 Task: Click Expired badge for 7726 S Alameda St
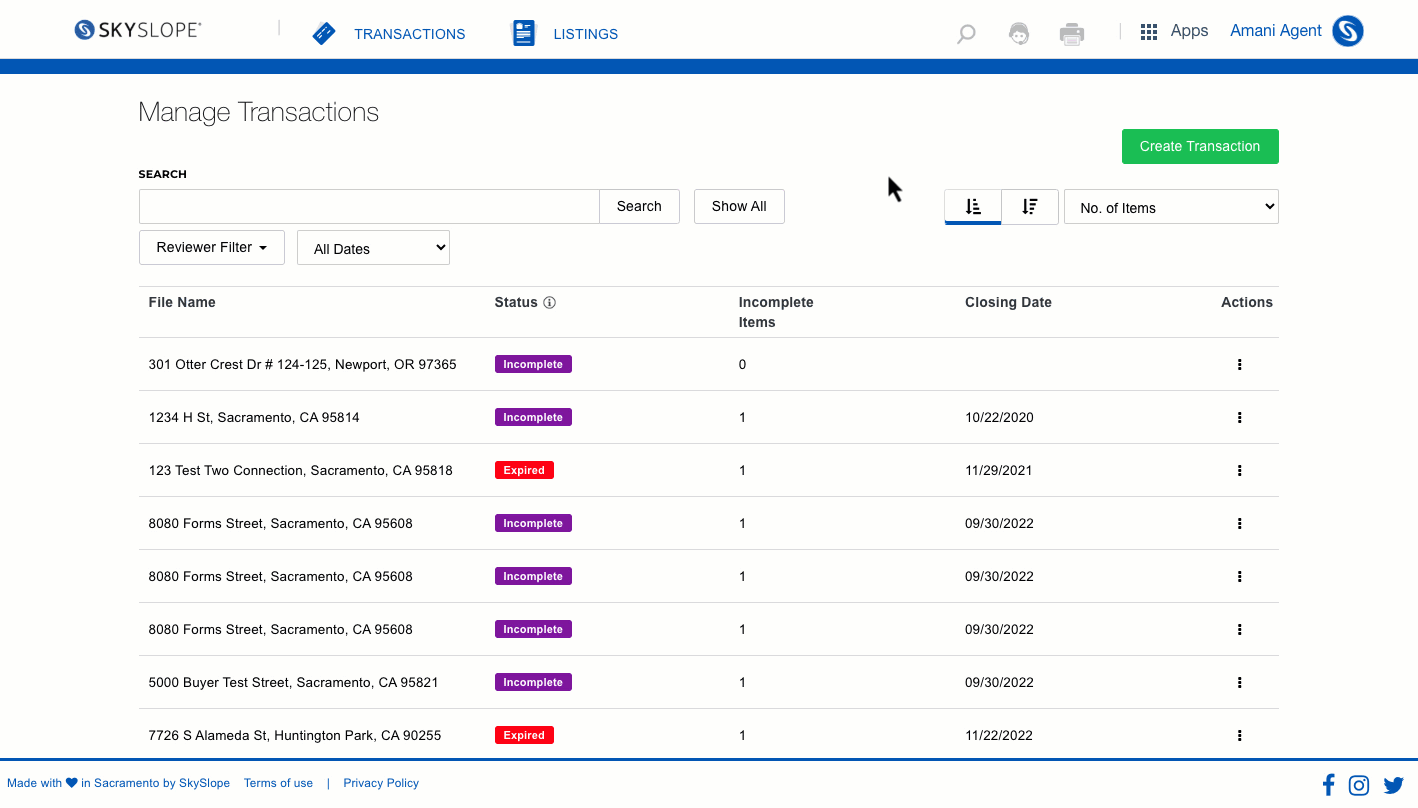coord(524,735)
